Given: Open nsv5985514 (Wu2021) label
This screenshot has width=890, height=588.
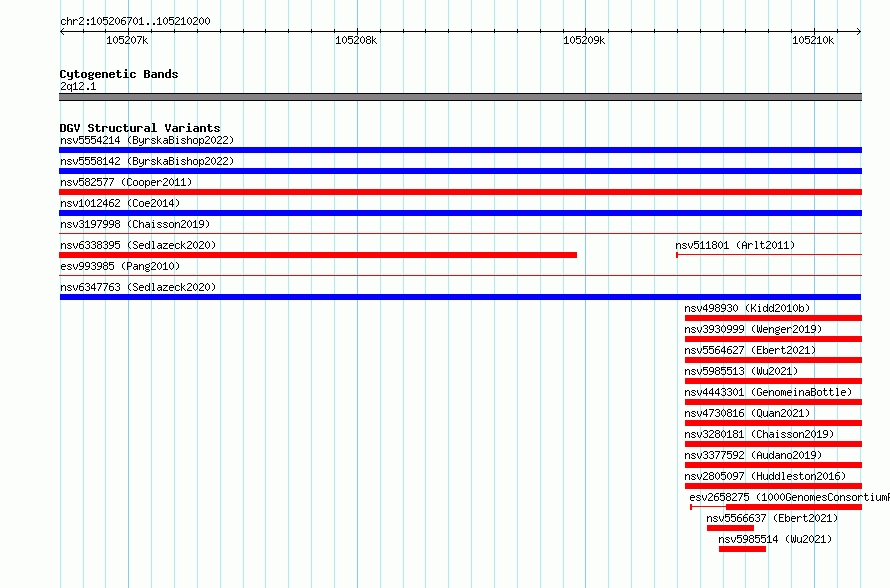Looking at the screenshot, I should 775,539.
